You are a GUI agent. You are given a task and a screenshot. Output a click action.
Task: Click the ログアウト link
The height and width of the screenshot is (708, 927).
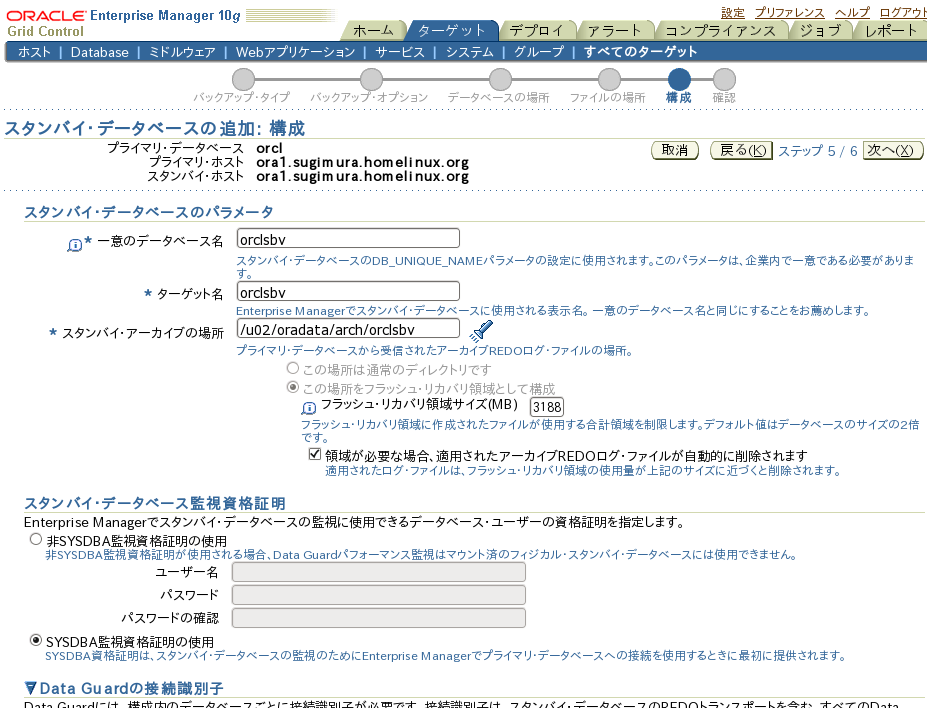[903, 12]
